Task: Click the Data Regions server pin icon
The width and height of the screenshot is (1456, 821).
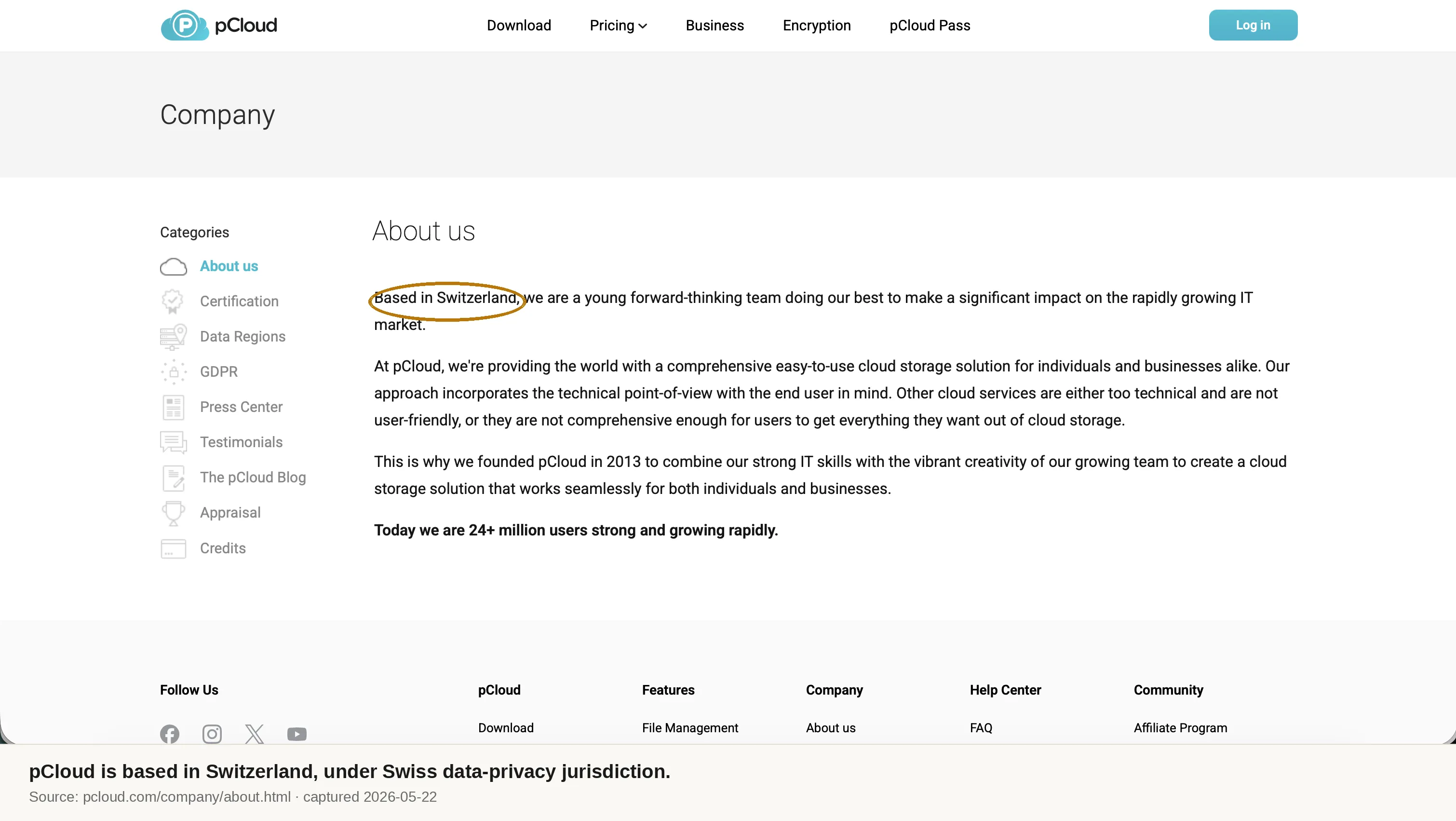Action: coord(173,336)
